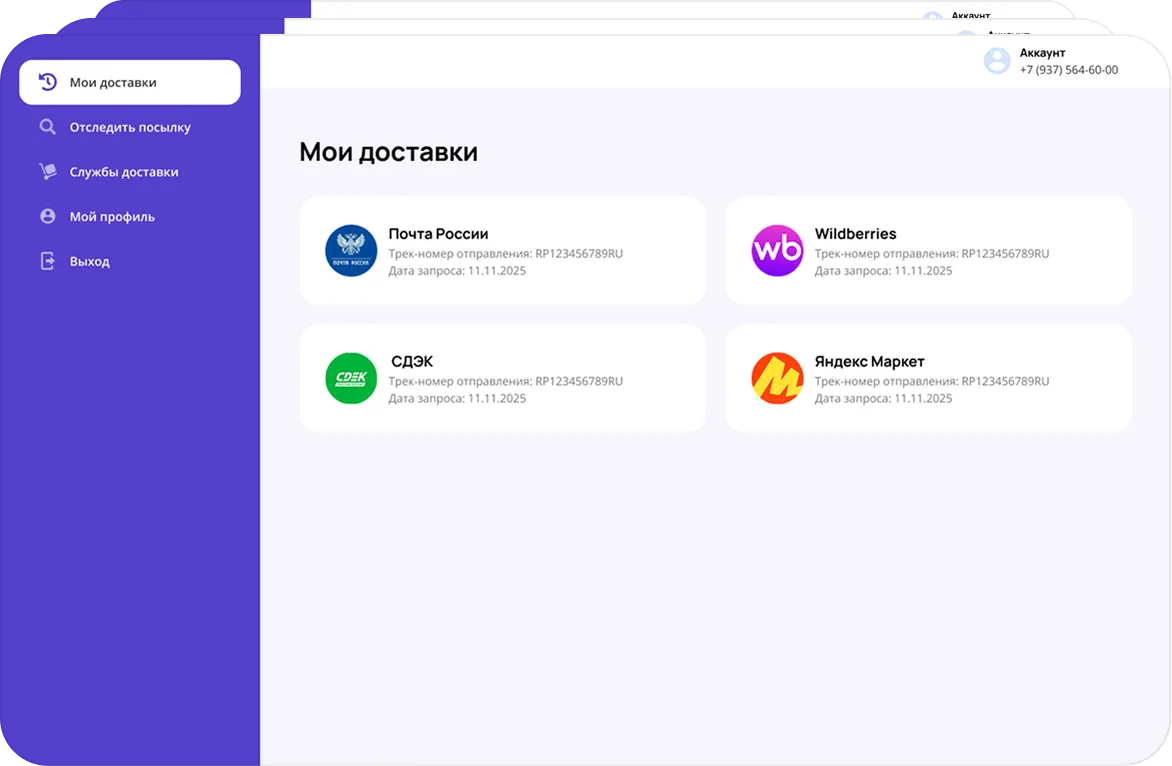1172x766 pixels.
Task: Click the Аккаунт label in header
Action: coord(1042,52)
